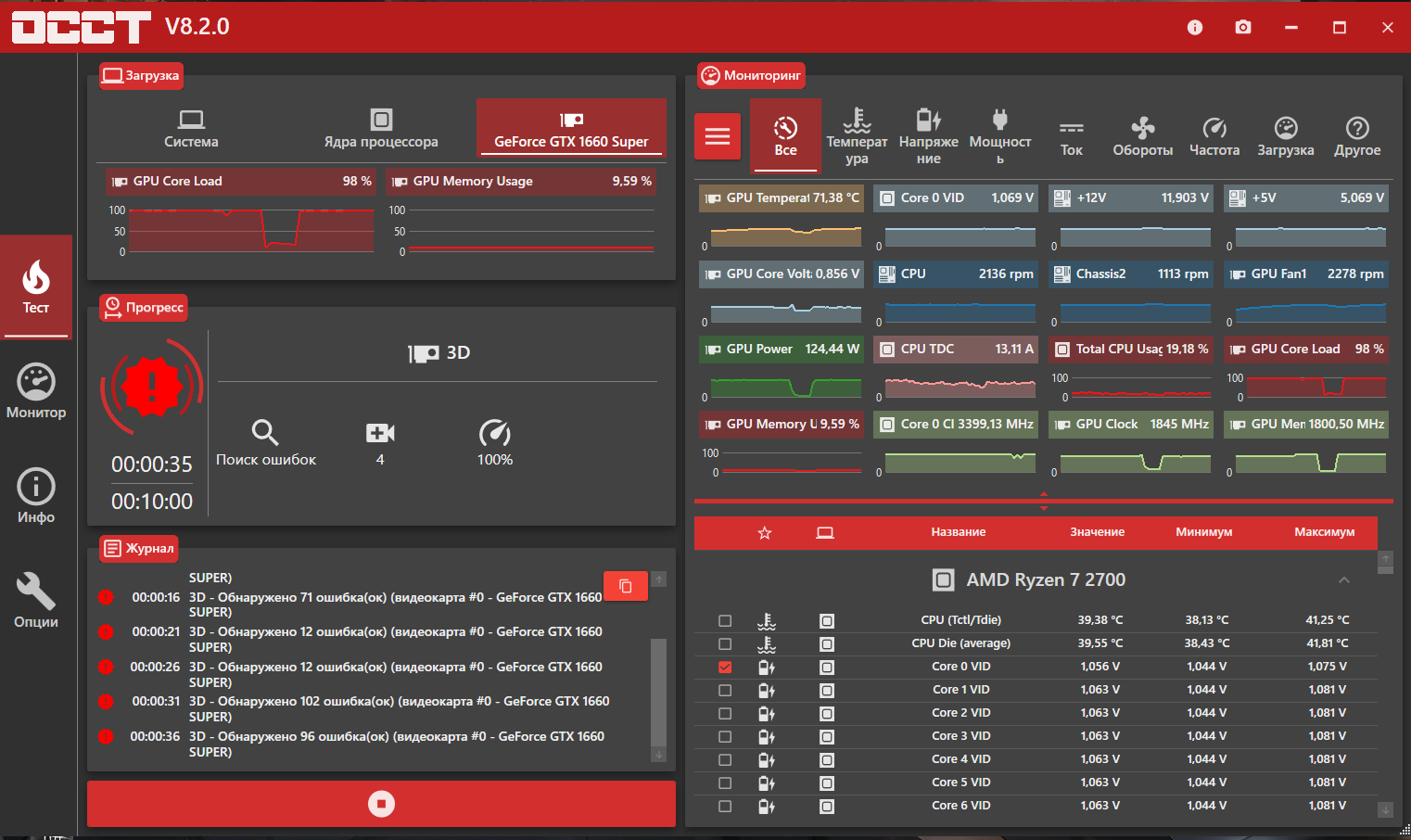Click the GPU Memory Usage graph in Загрузка
The width and height of the screenshot is (1411, 840).
pyautogui.click(x=521, y=214)
